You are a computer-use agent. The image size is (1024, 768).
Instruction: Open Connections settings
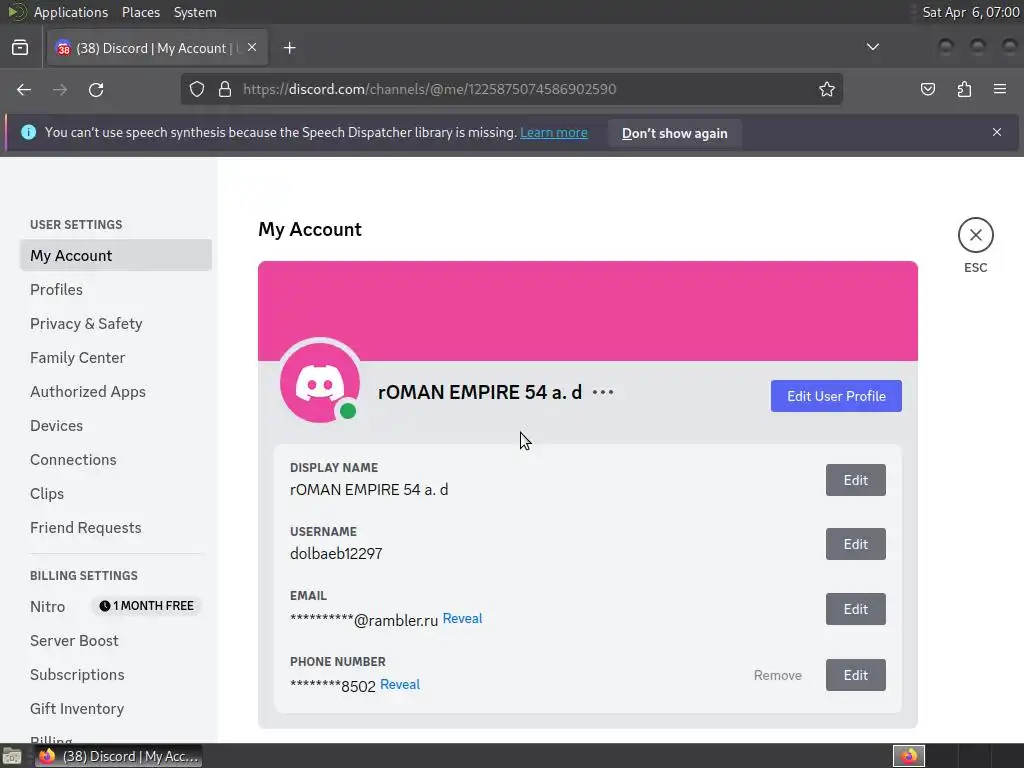(116, 459)
